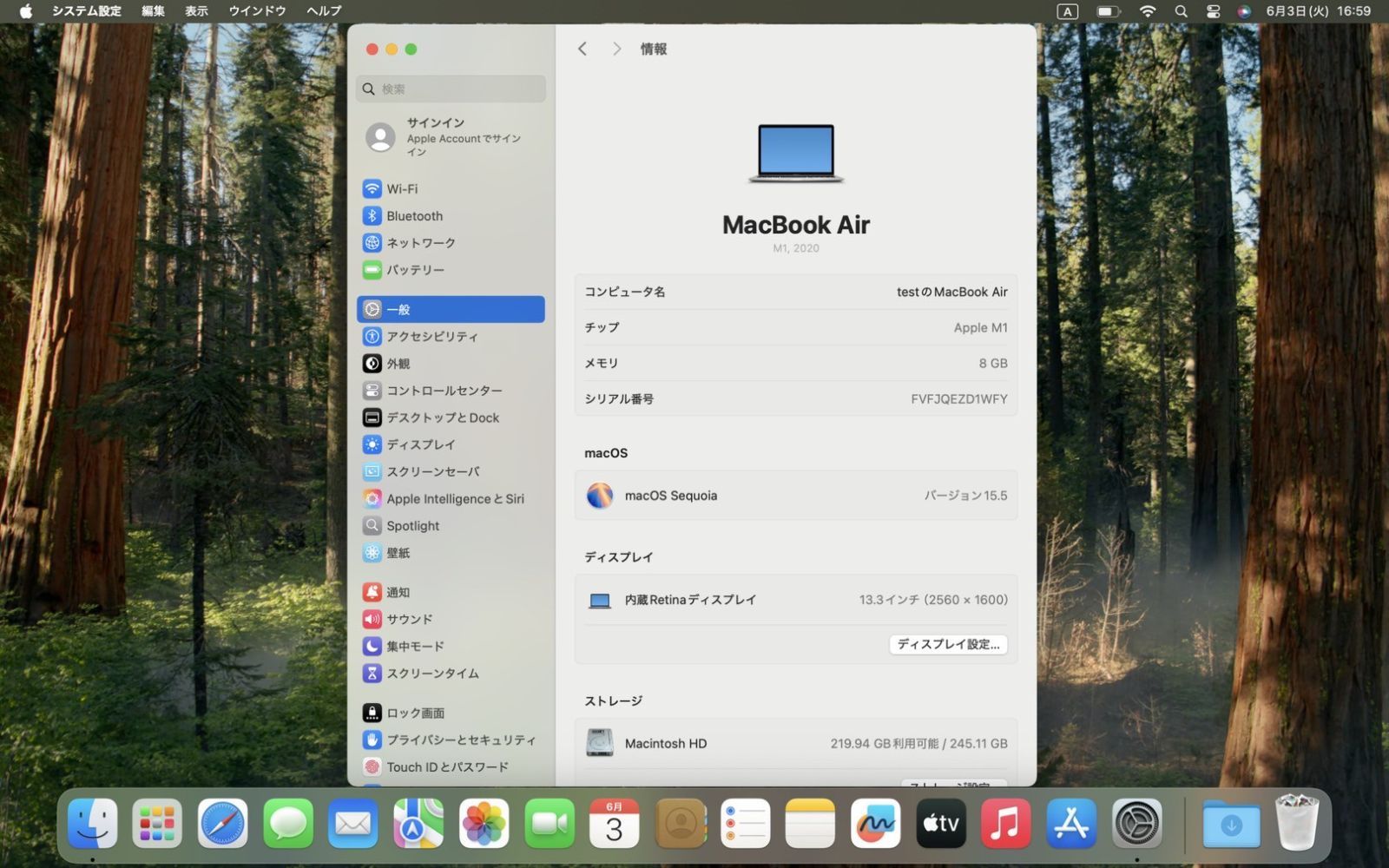Image resolution: width=1389 pixels, height=868 pixels.
Task: Open バッテリー settings in sidebar
Action: pyautogui.click(x=451, y=269)
